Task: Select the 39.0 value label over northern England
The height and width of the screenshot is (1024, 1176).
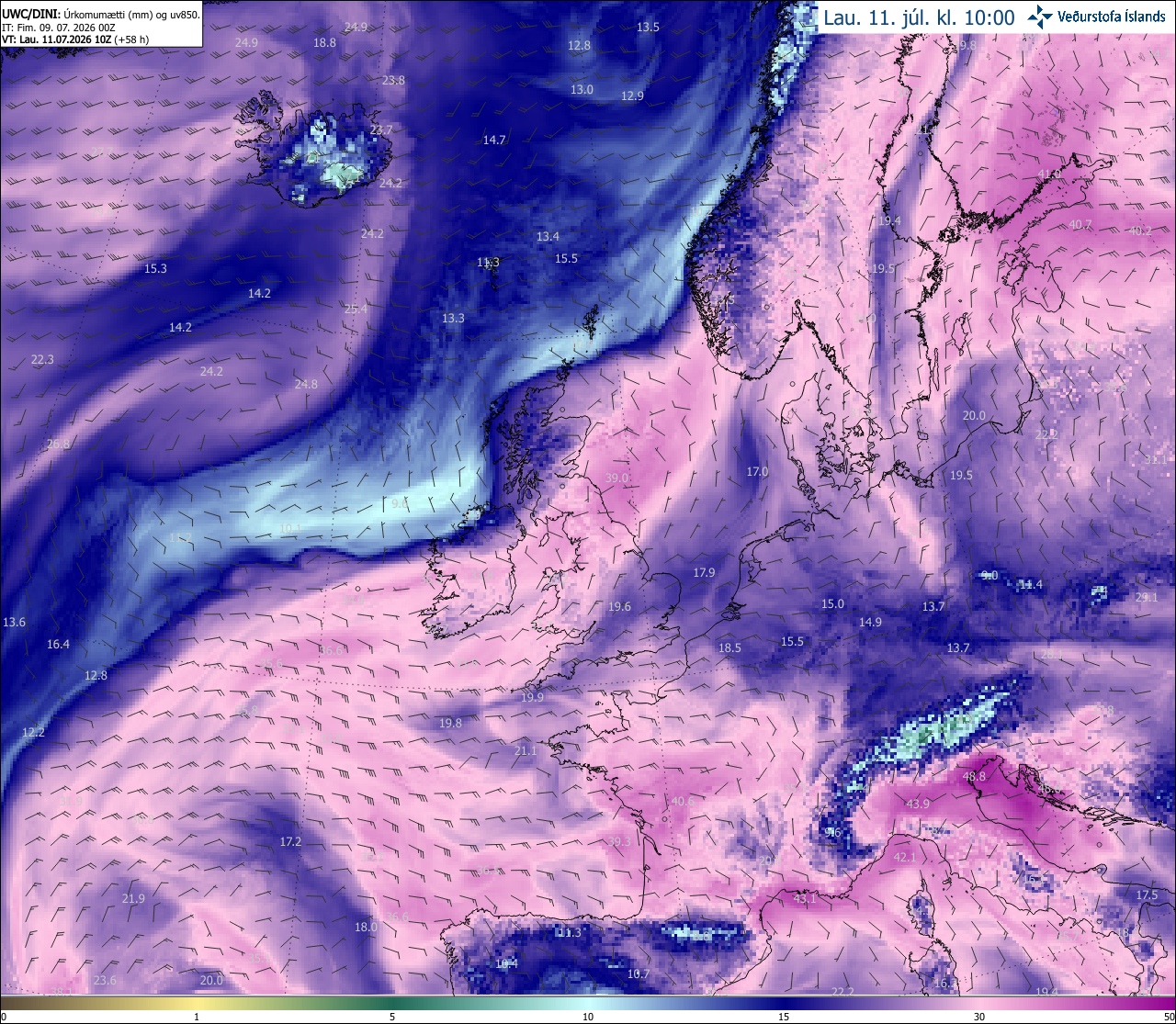Action: tap(617, 478)
